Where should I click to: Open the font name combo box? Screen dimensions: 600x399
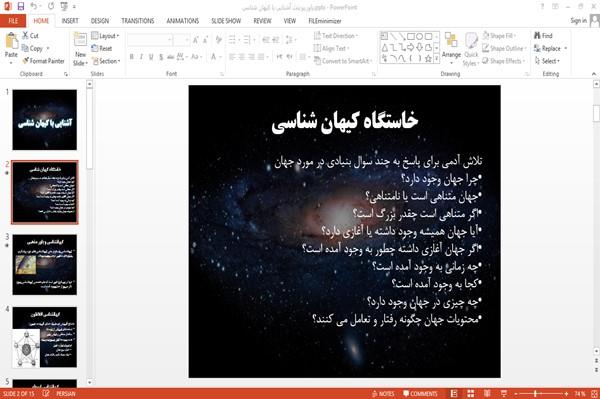[150, 40]
